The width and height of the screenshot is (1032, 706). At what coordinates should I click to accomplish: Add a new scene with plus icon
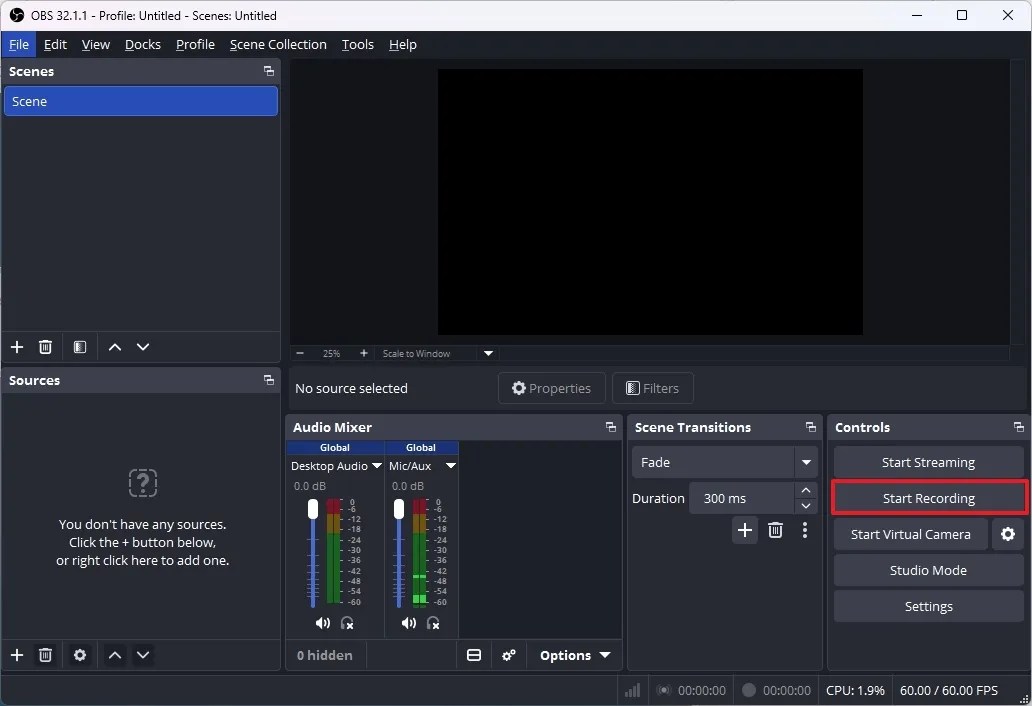coord(17,347)
